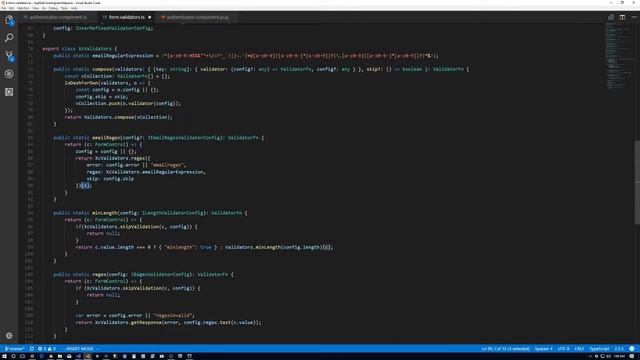
Task: Open the Tasks menu
Action: (64, 8)
